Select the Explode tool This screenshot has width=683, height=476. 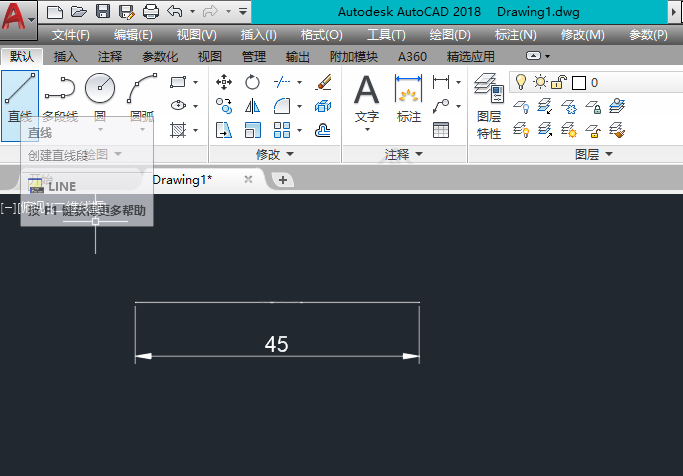(x=323, y=106)
